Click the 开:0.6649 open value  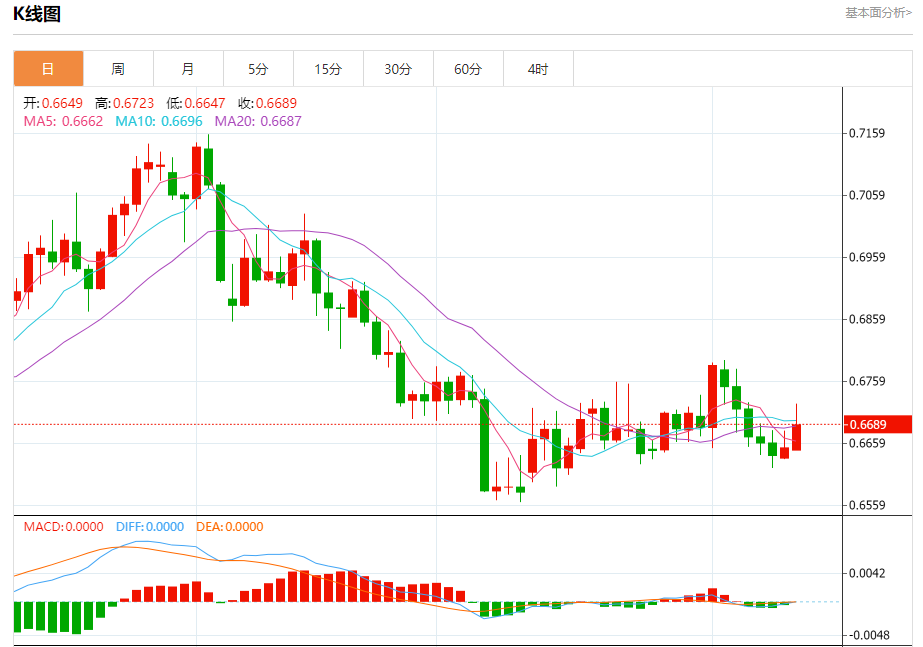pyautogui.click(x=53, y=103)
